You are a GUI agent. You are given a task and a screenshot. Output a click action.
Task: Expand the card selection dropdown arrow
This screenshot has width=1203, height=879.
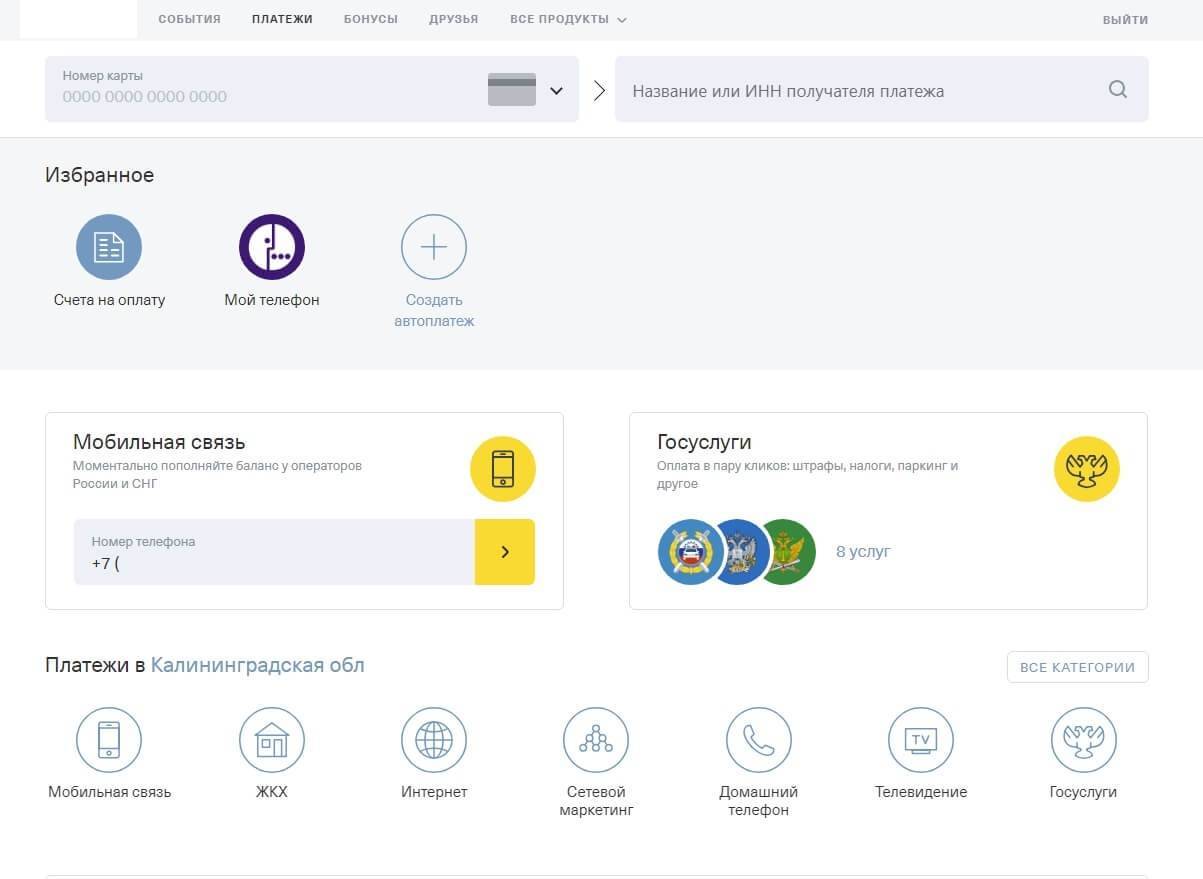pyautogui.click(x=556, y=91)
